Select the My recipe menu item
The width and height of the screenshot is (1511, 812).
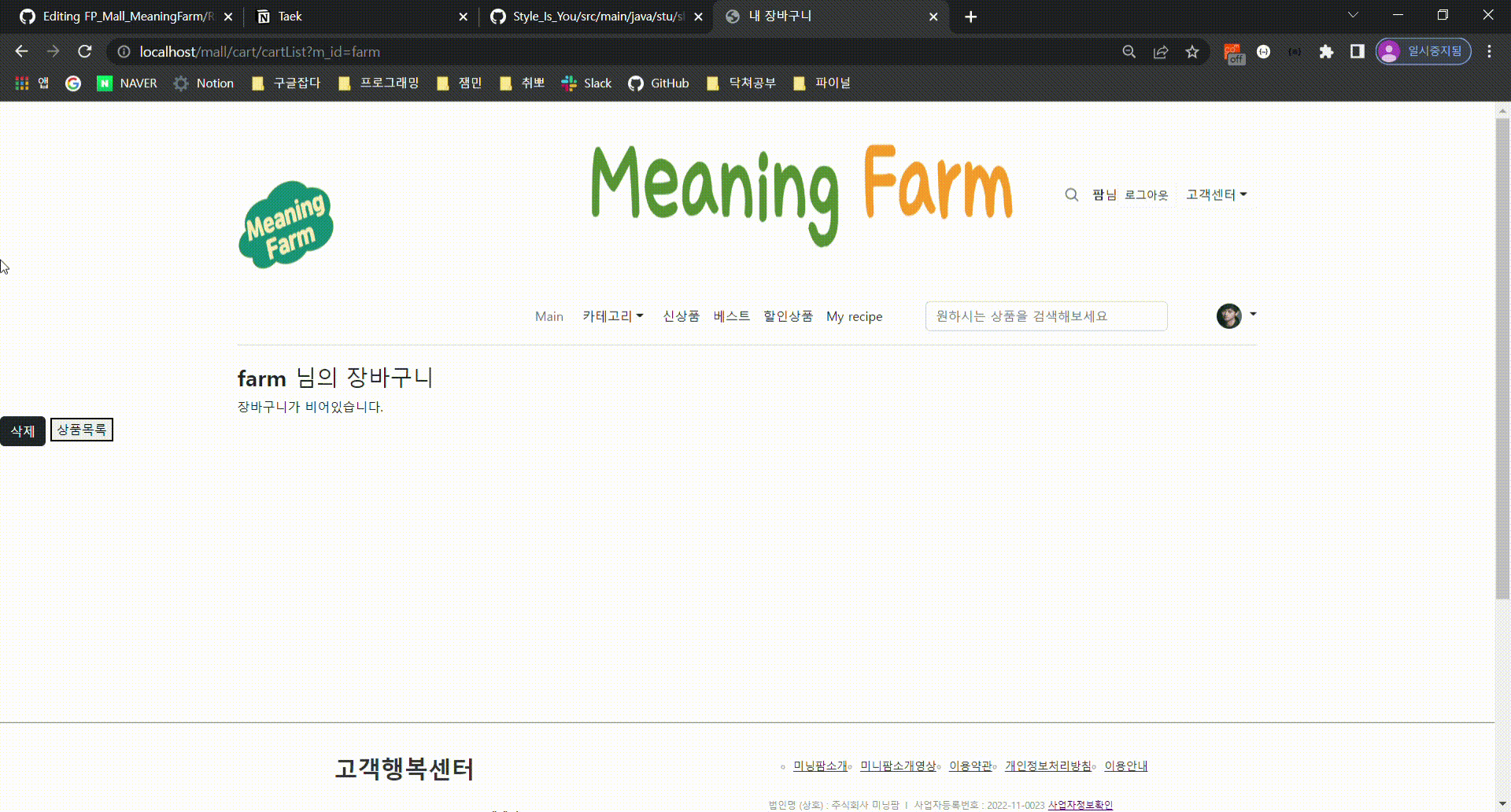pos(854,316)
